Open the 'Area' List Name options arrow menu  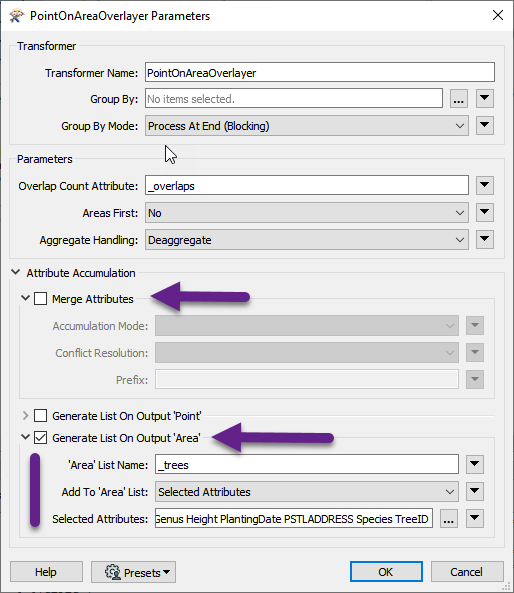475,464
